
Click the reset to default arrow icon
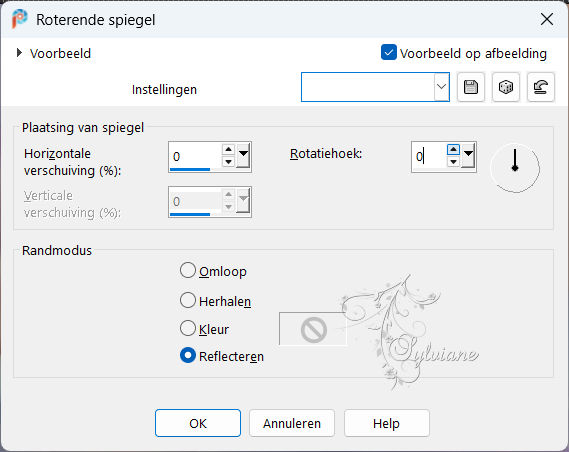tap(540, 87)
